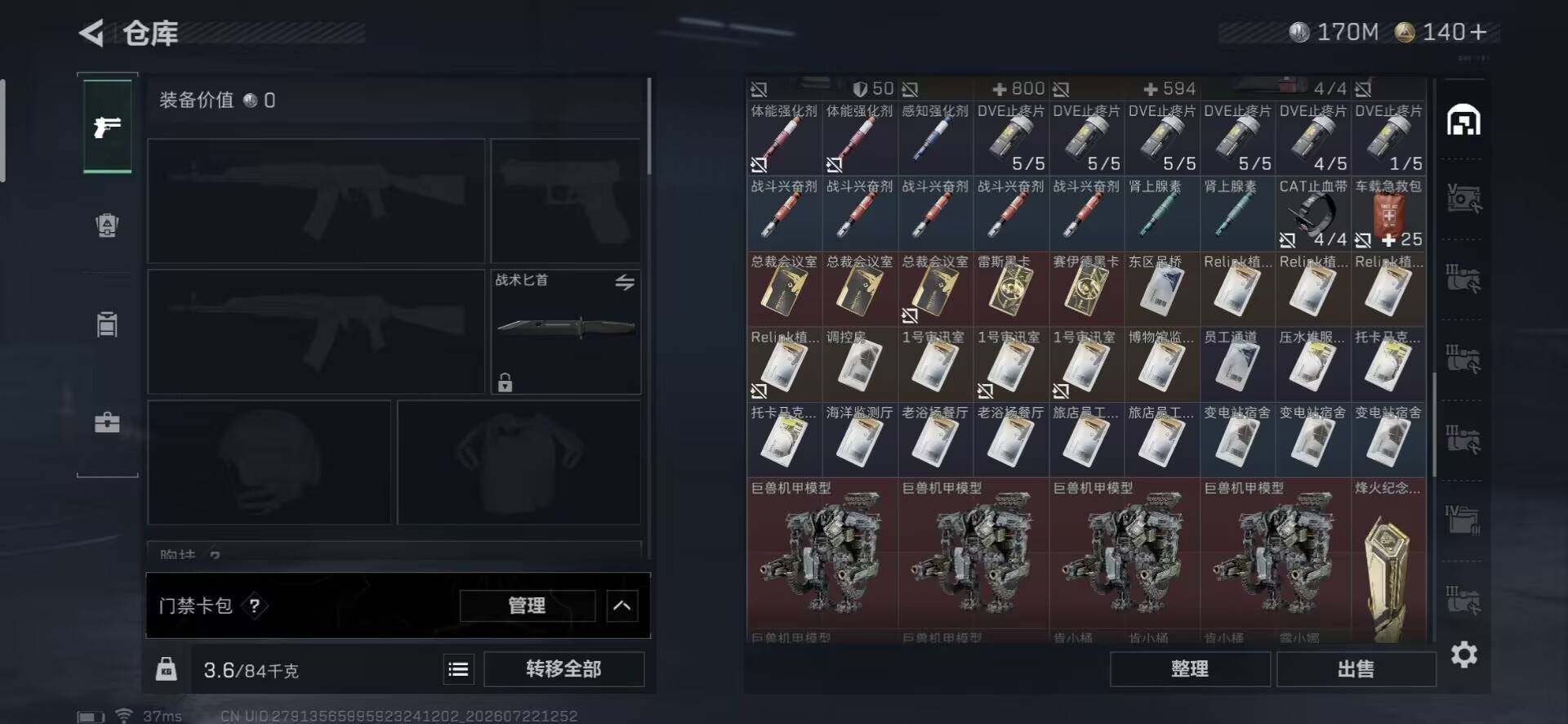Image resolution: width=1568 pixels, height=724 pixels.
Task: Swap the 战术匕首 melee weapon
Action: tap(625, 282)
